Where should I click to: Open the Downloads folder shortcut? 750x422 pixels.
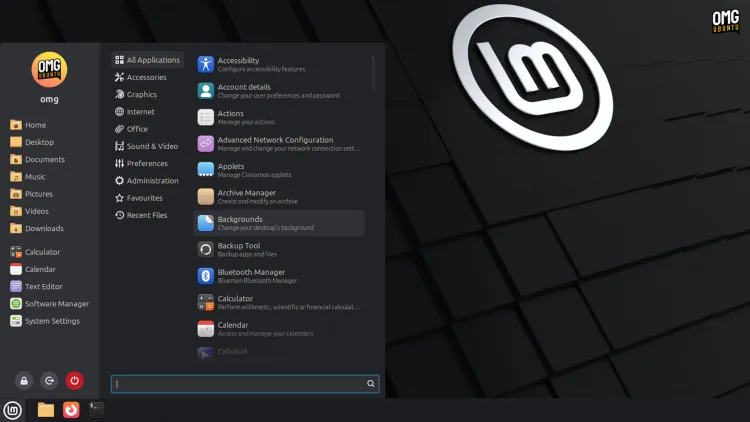point(37,228)
